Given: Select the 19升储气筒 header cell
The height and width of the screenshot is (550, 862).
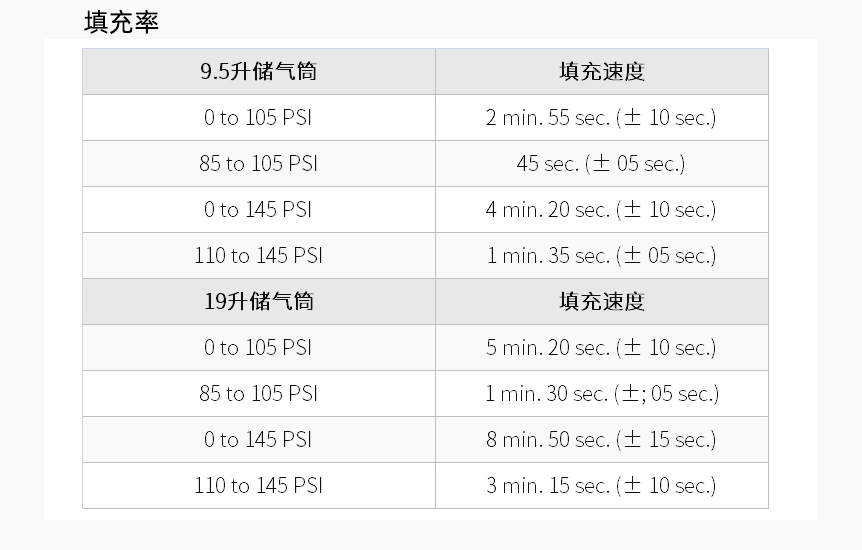Looking at the screenshot, I should coord(259,301).
